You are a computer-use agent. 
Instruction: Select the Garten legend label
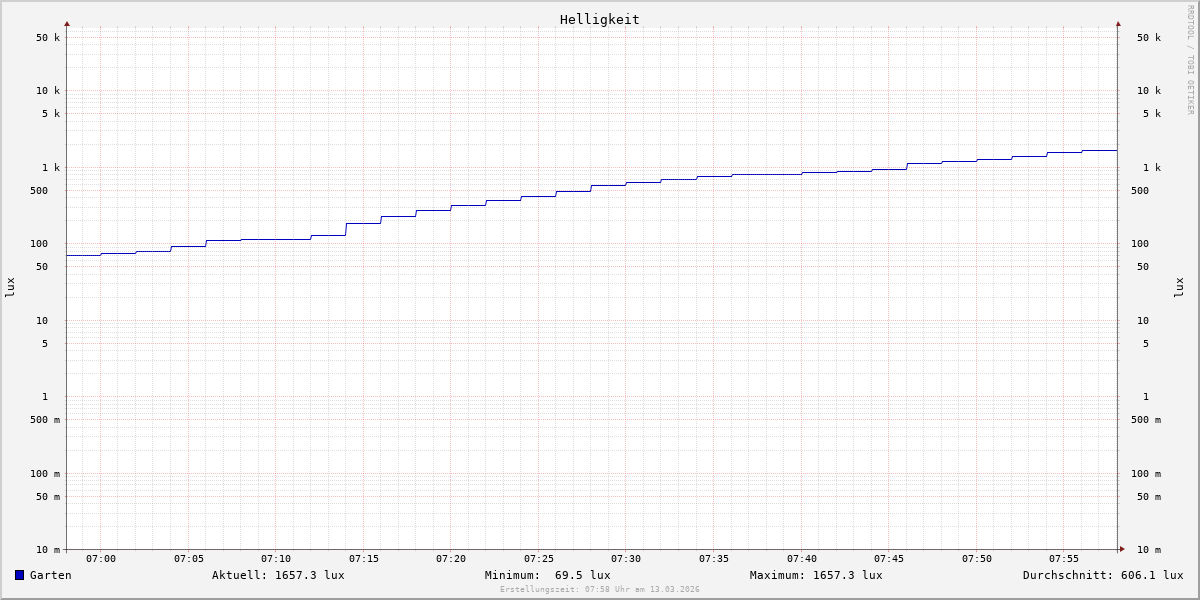50,575
